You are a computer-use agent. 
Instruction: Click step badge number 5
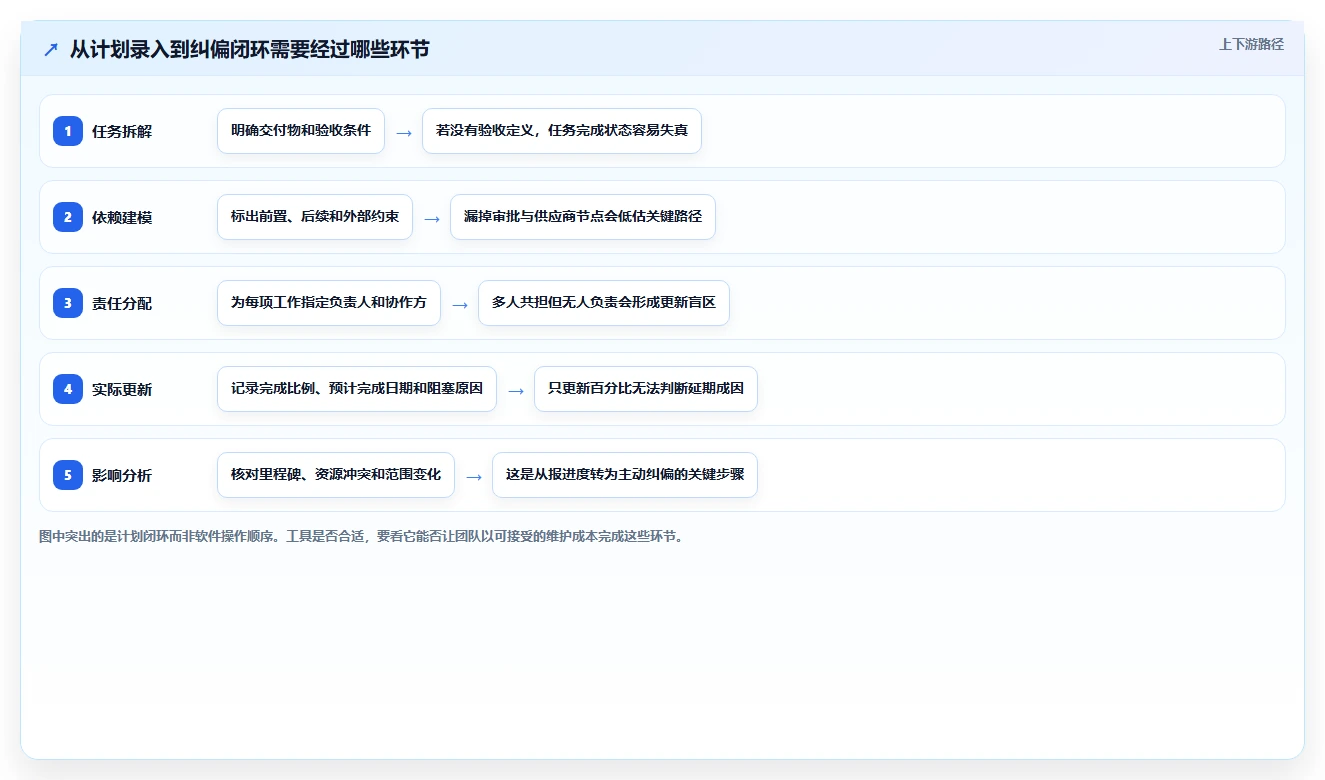[68, 475]
